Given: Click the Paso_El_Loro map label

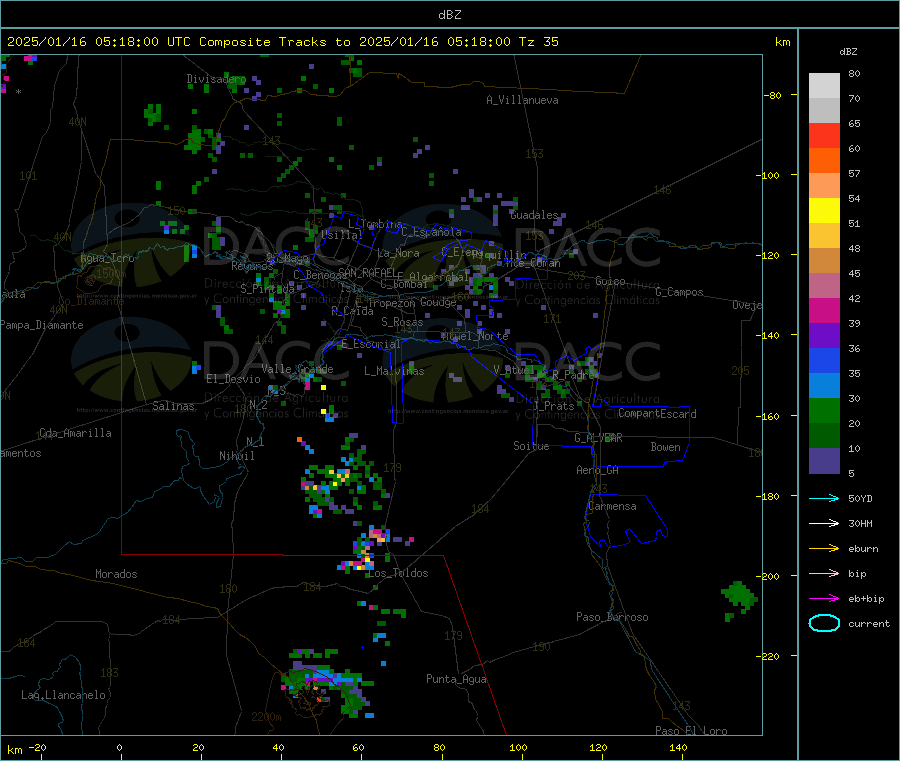Looking at the screenshot, I should pyautogui.click(x=691, y=731).
